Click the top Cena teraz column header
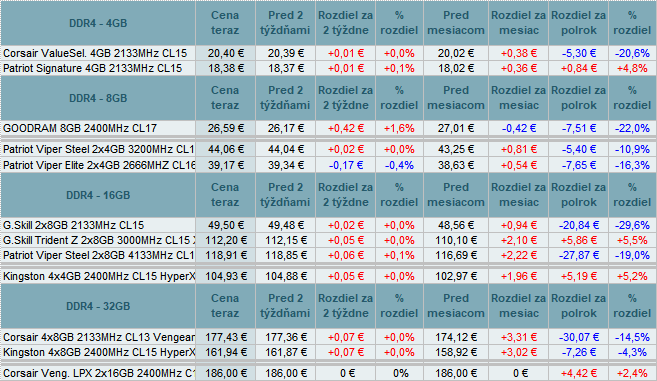This screenshot has height=381, width=657. (x=225, y=23)
